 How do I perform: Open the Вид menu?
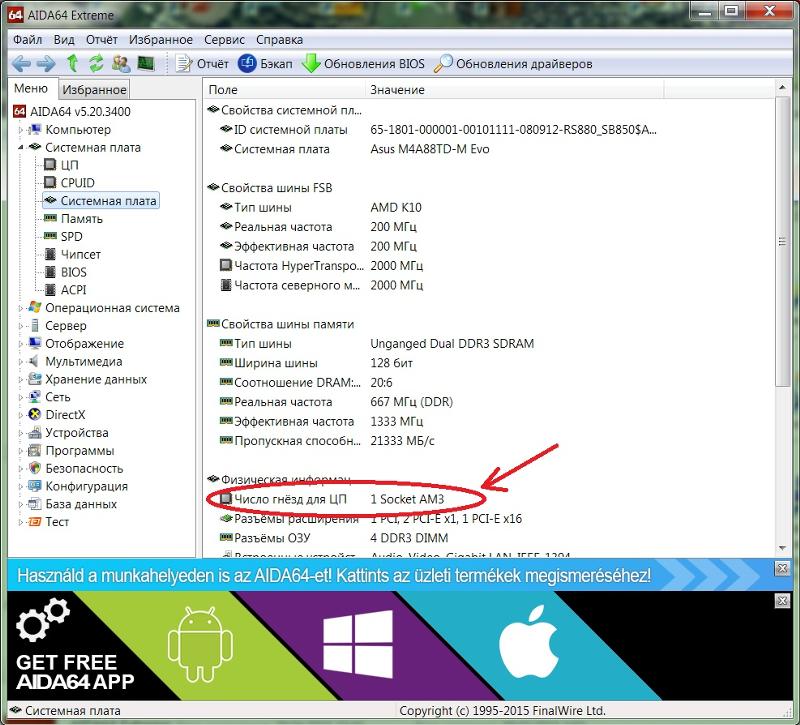pos(64,40)
